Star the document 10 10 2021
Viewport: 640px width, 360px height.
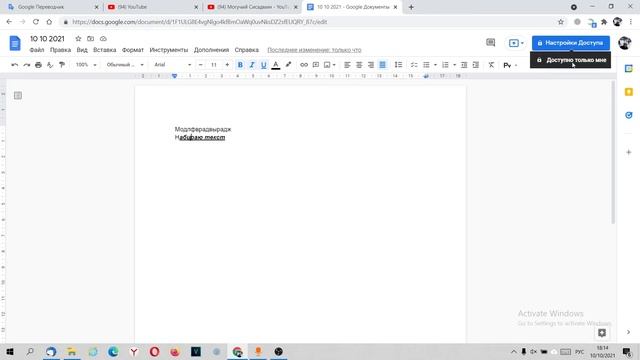click(x=78, y=39)
